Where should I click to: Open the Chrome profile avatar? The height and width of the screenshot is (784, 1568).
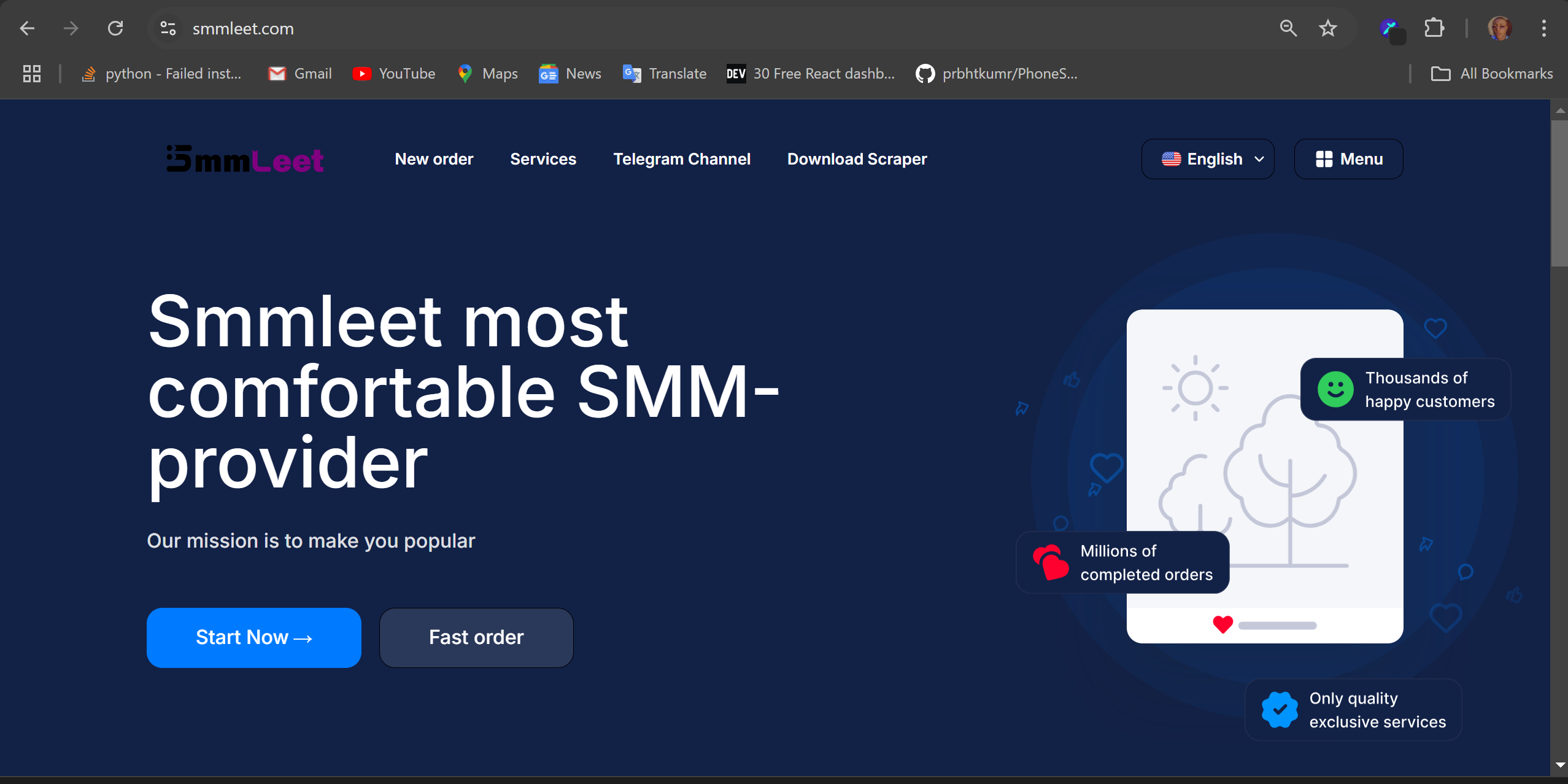(x=1499, y=28)
